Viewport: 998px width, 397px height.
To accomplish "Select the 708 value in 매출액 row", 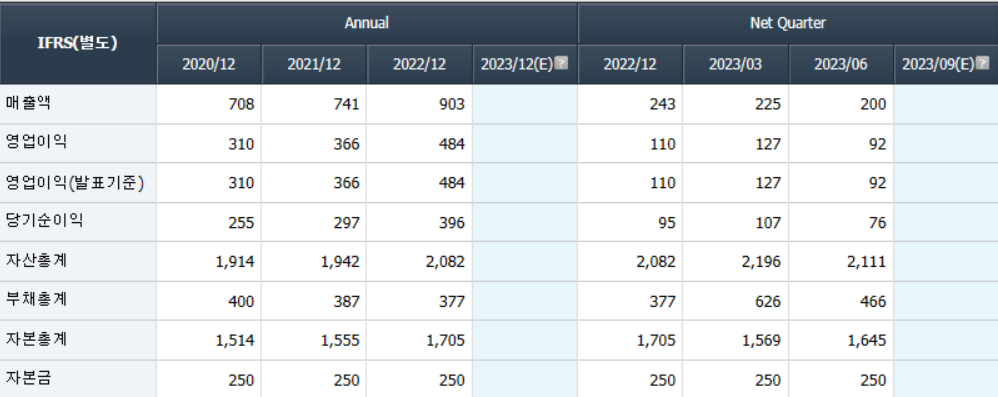I will (241, 104).
